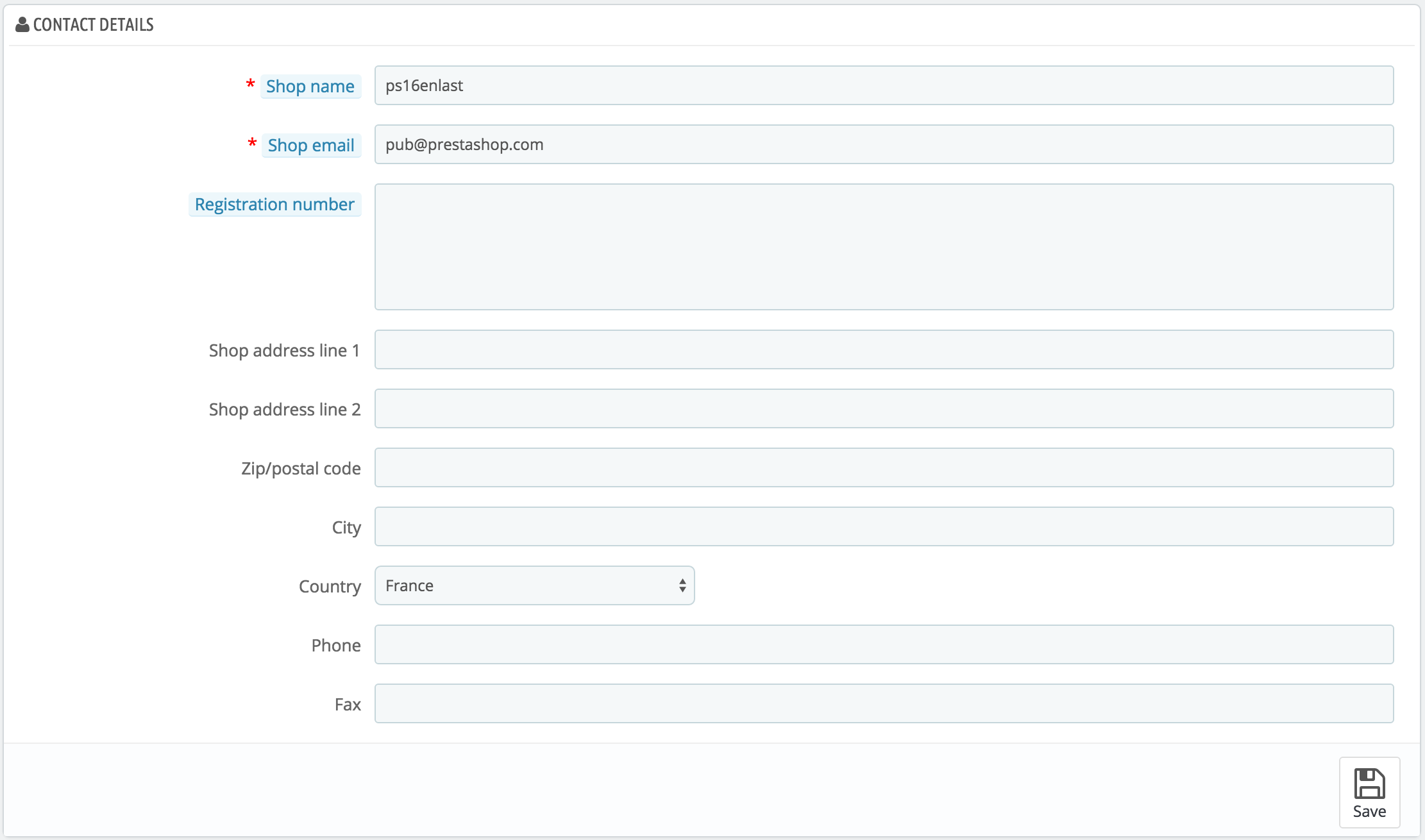Click the Shop address line 1 label
The image size is (1425, 840).
point(284,351)
